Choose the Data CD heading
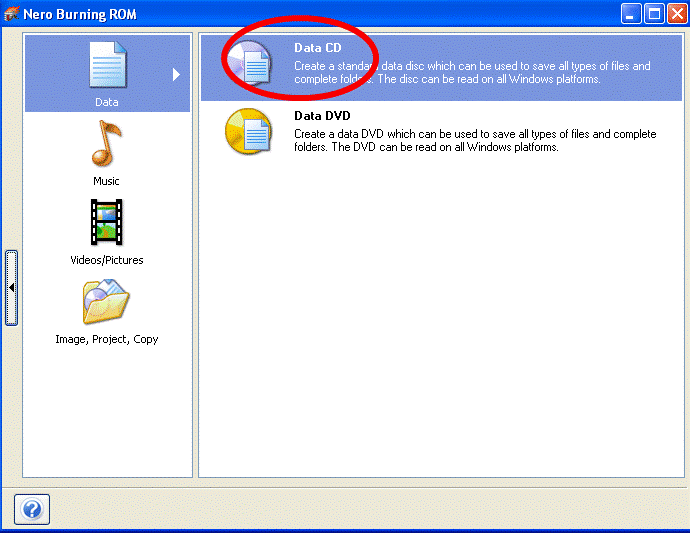Viewport: 690px width, 533px height. [318, 48]
